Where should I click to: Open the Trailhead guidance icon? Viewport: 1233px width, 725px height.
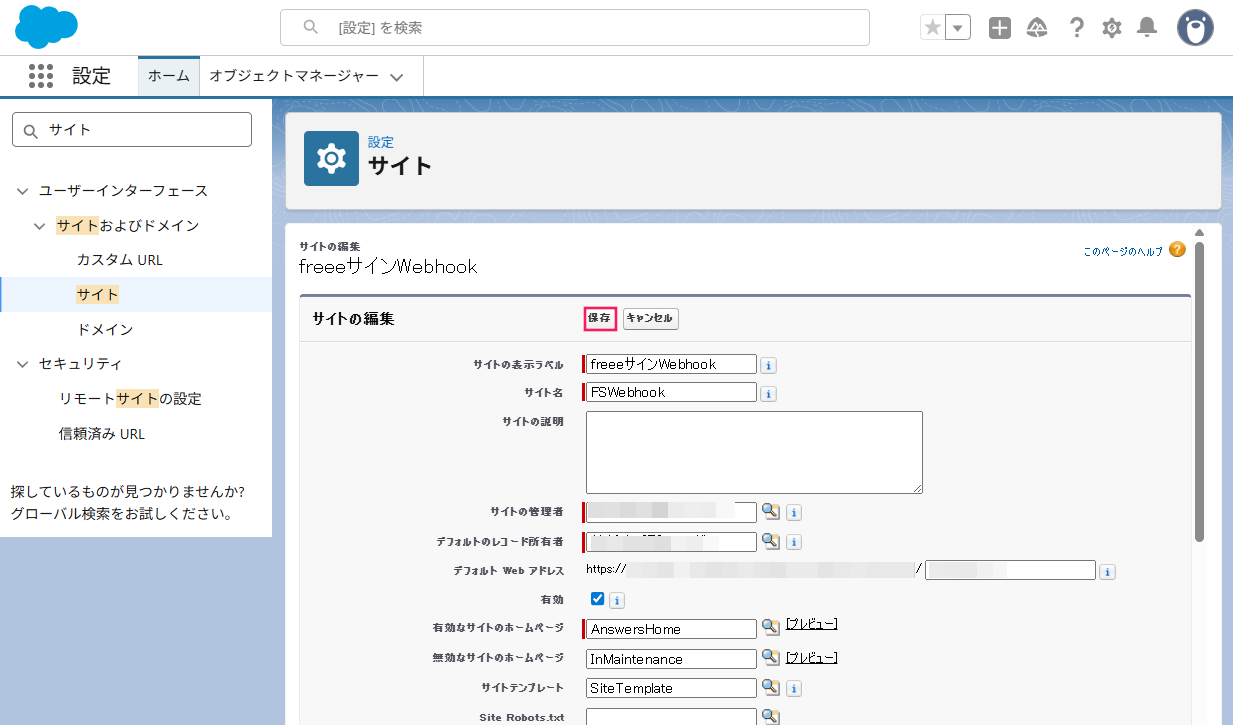[x=1037, y=28]
